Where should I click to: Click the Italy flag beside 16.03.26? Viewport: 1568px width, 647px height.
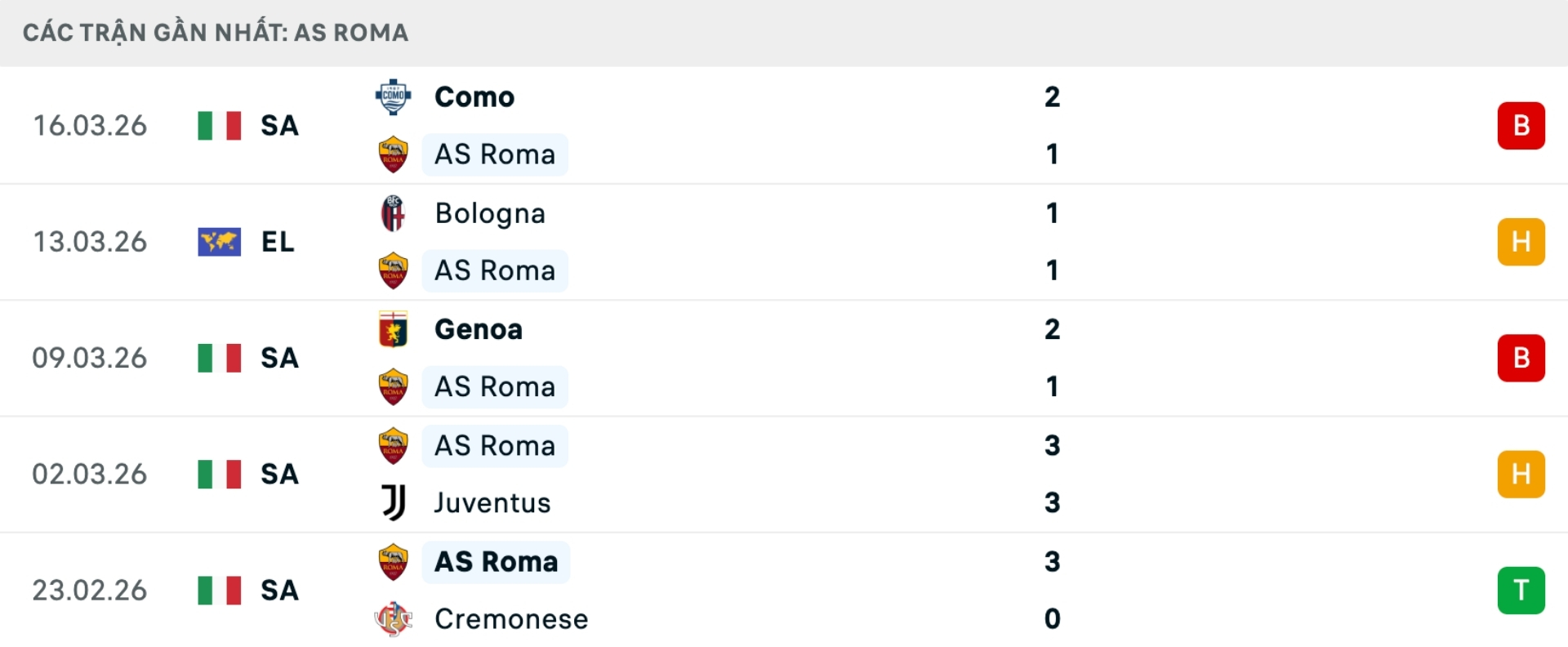click(219, 126)
